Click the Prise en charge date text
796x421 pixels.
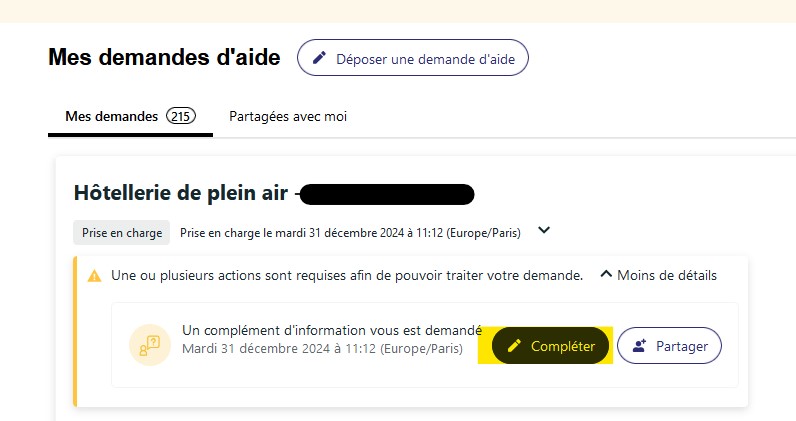(350, 233)
